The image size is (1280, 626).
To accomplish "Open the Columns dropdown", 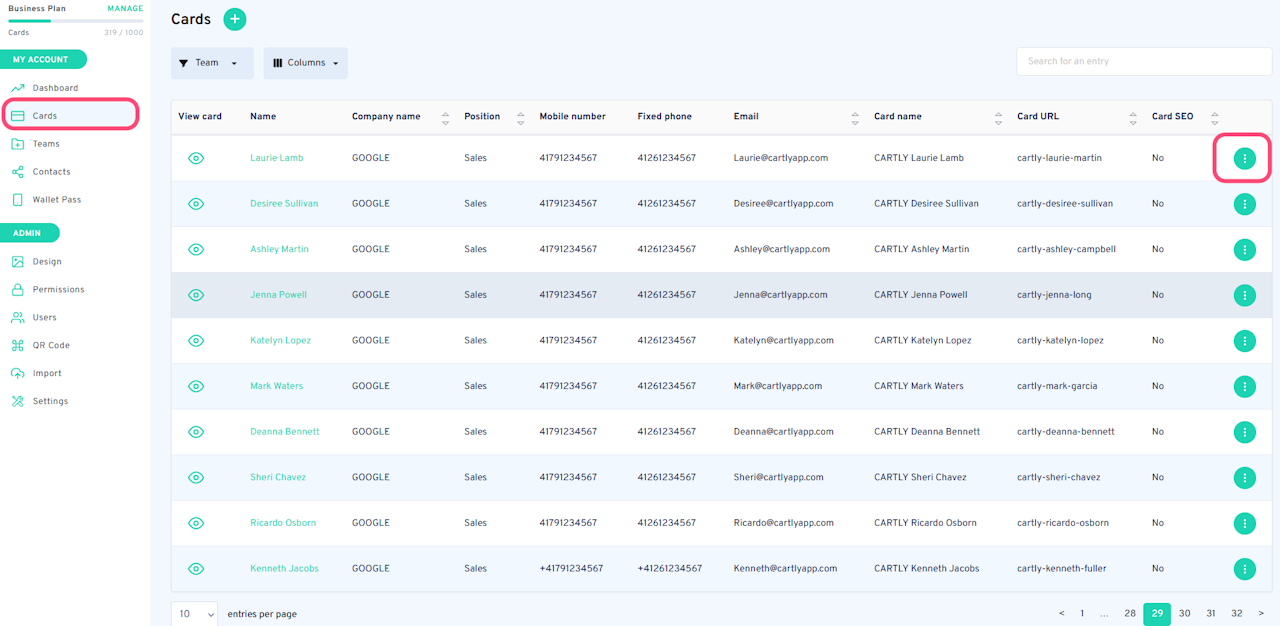I will tap(305, 63).
